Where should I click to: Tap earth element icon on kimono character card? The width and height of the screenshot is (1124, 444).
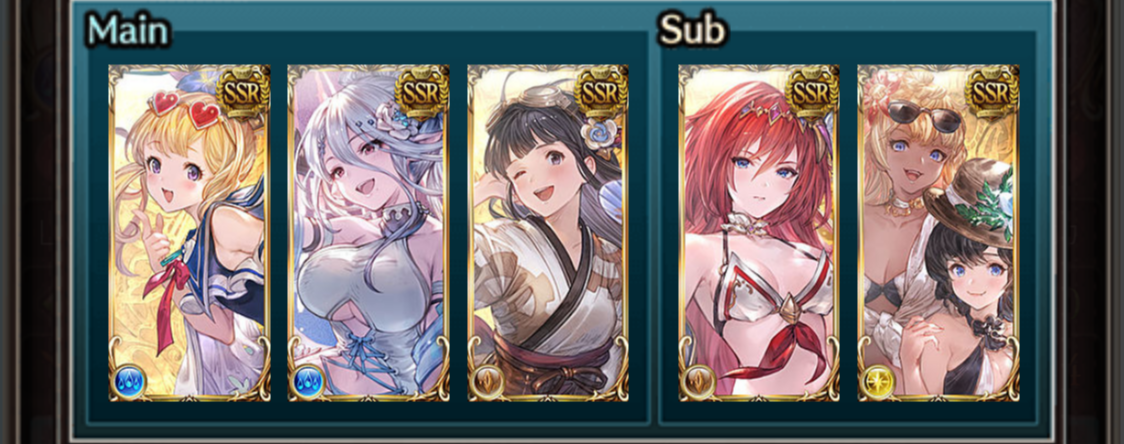[x=488, y=382]
